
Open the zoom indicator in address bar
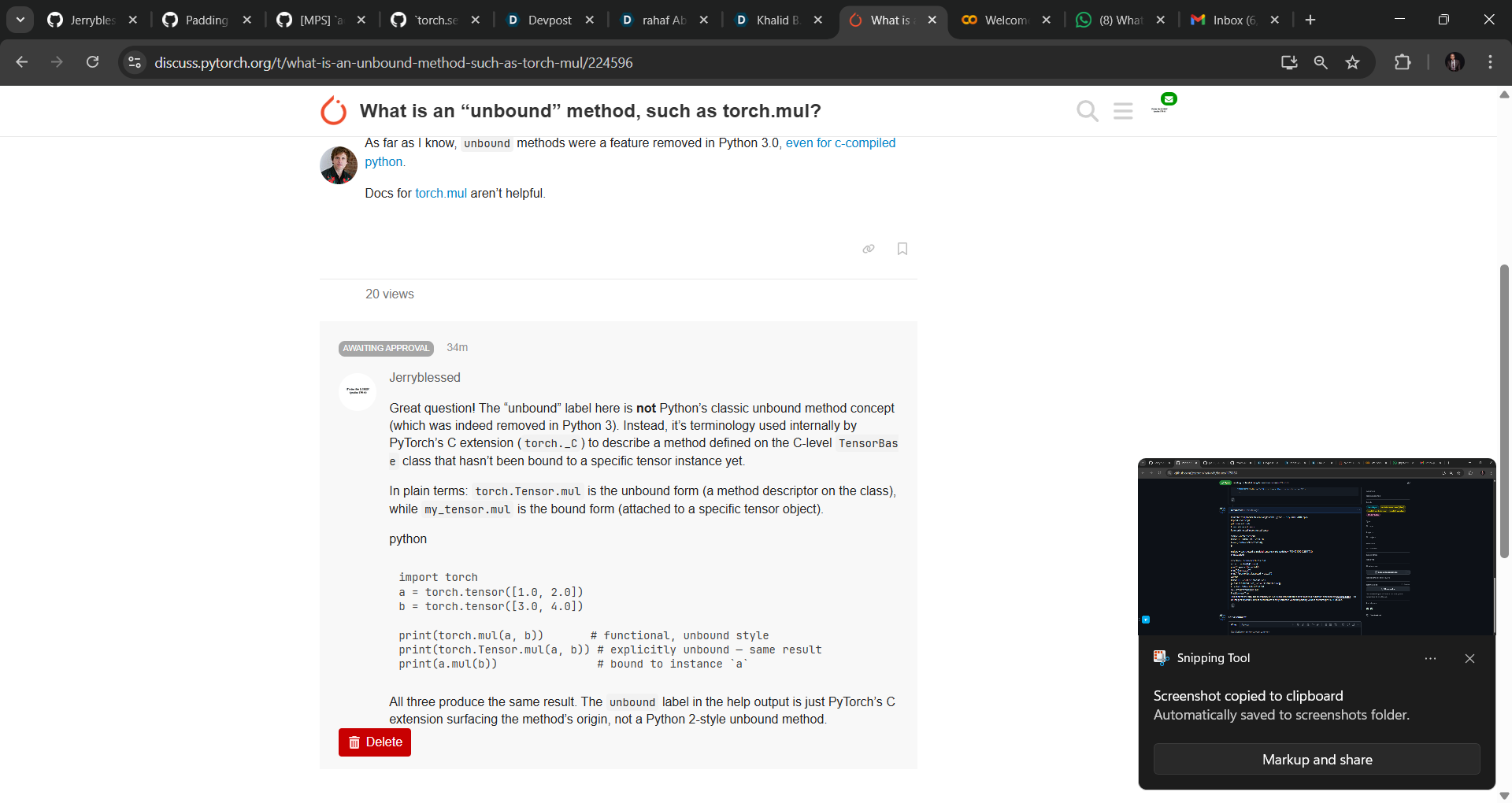point(1321,62)
